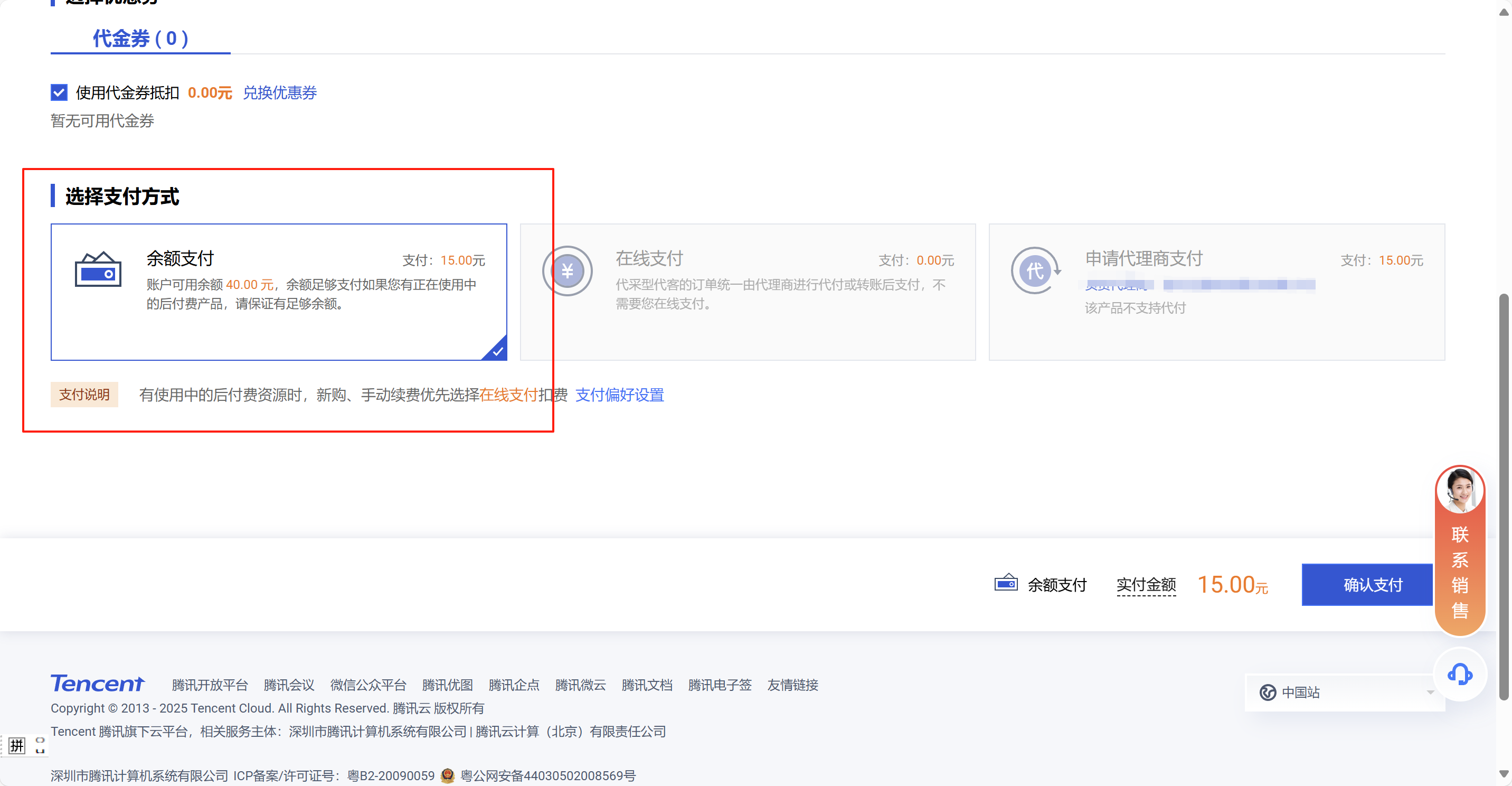This screenshot has width=1512, height=786.
Task: Select the 余额支付 payment card
Action: (x=279, y=292)
